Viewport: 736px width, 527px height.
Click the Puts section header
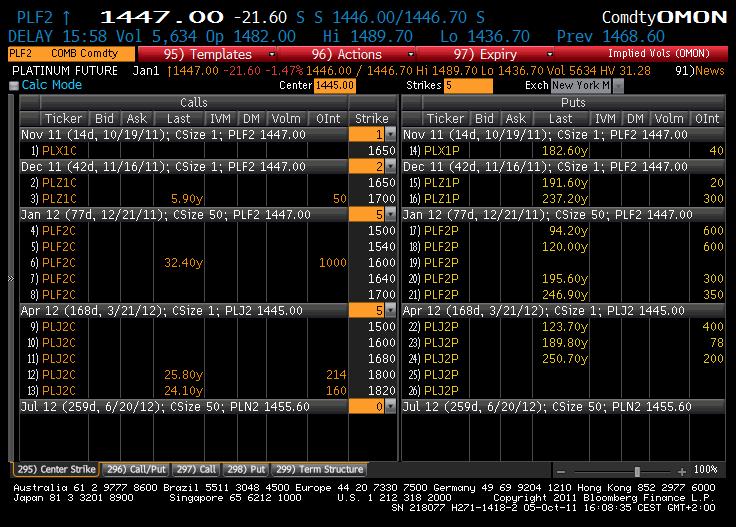pos(574,102)
